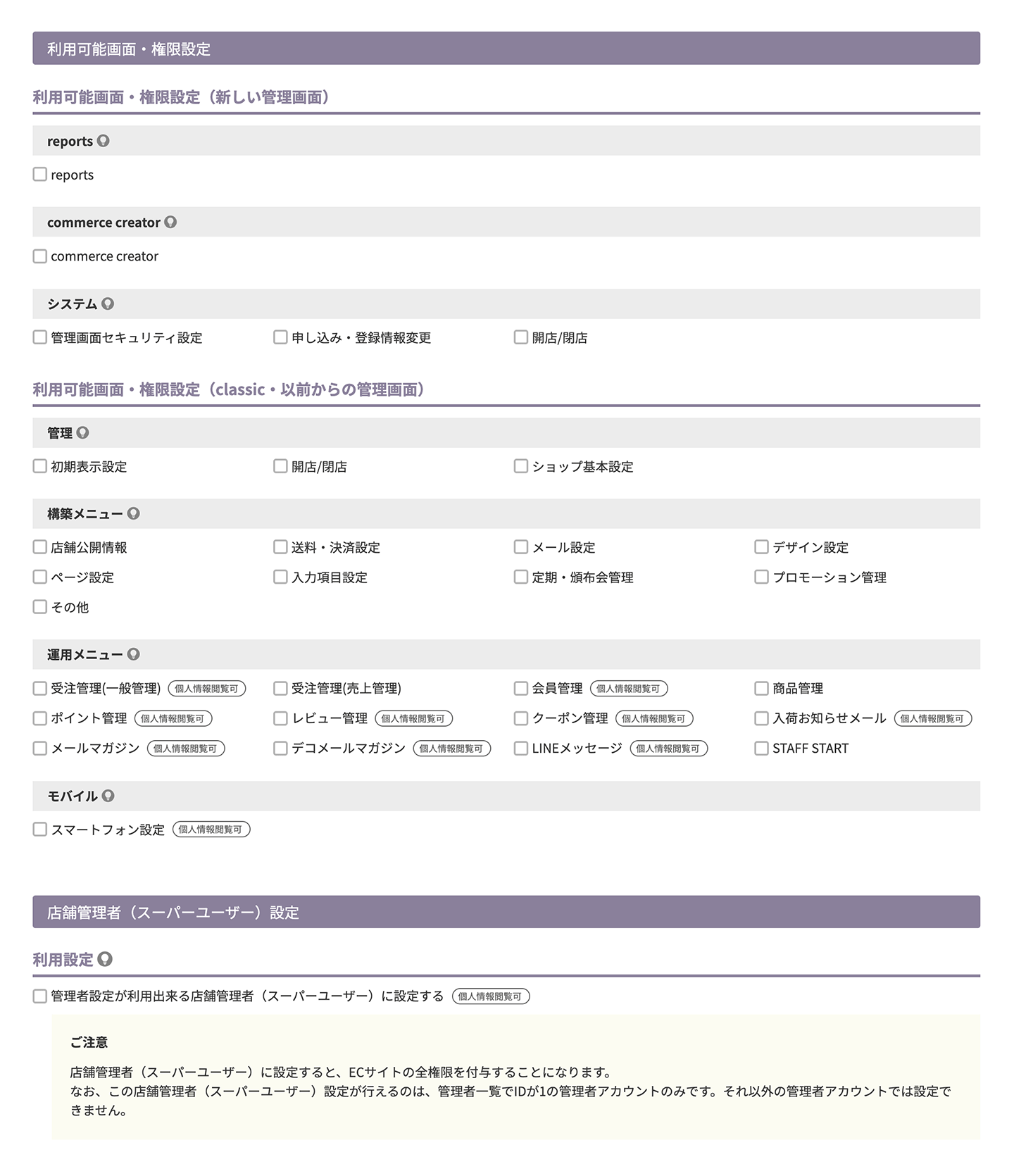Click the 店舗管理者（スーパーユーザー）設定 header bar
This screenshot has height=1176, width=1014.
coord(506,912)
